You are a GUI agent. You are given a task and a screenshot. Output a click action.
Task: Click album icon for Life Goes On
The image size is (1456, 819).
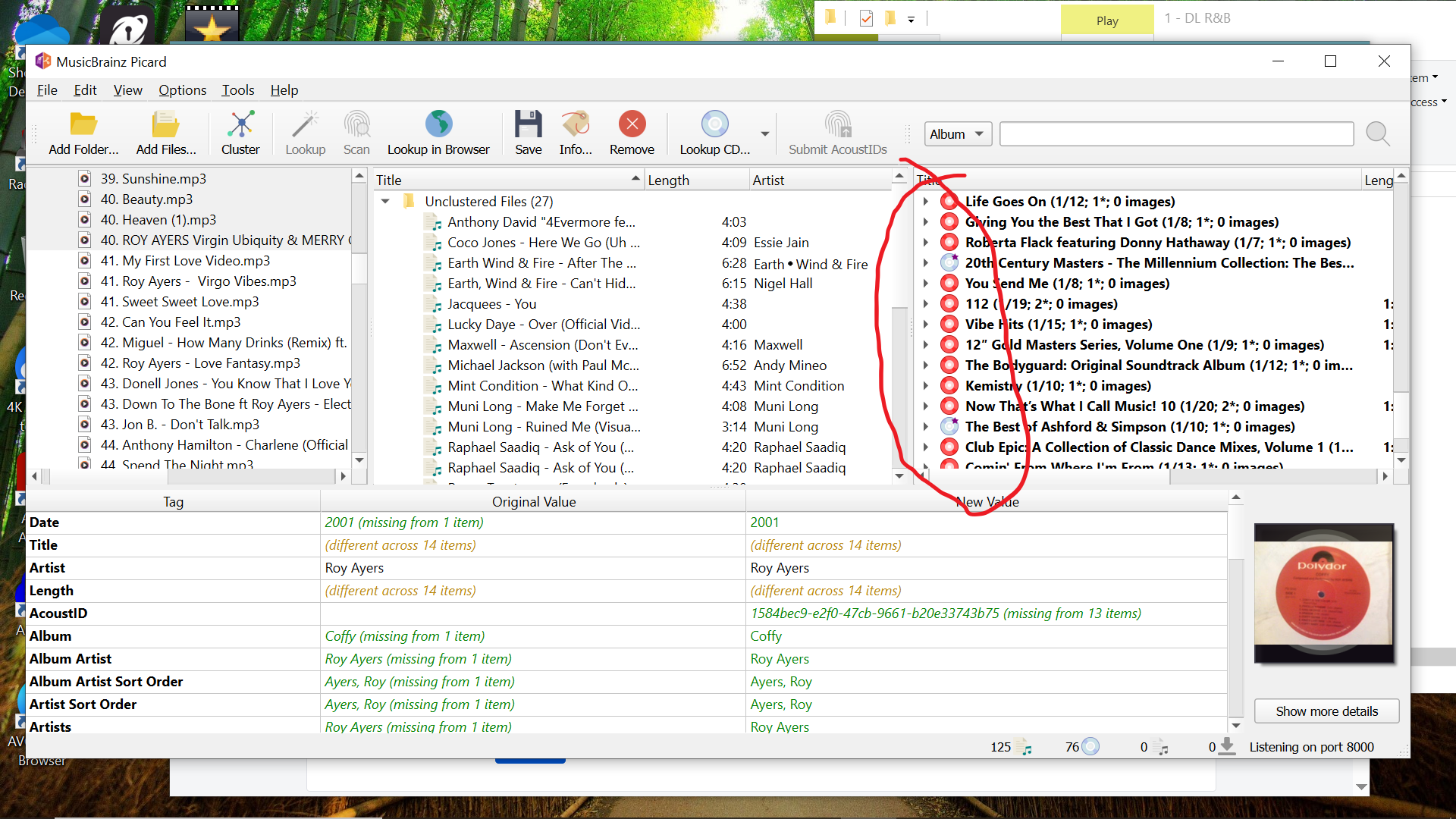(949, 202)
